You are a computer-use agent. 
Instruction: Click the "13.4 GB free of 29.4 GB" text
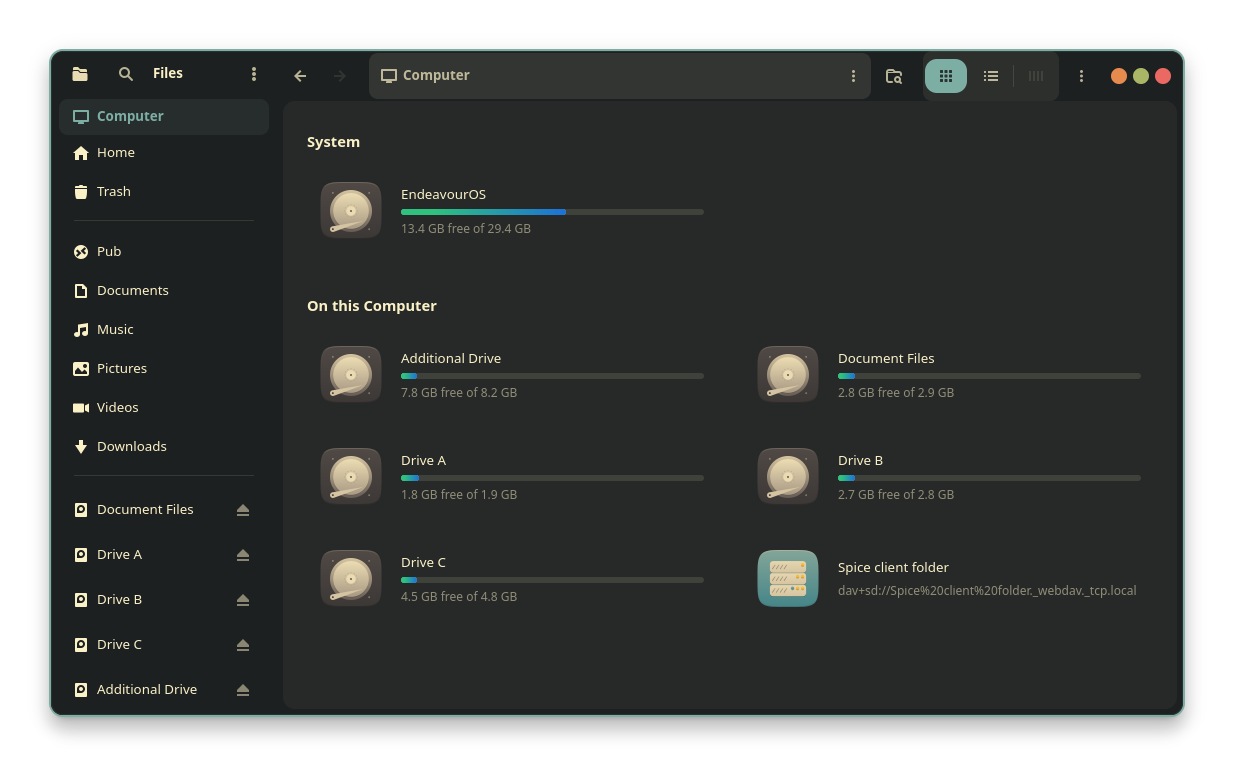[x=466, y=229]
